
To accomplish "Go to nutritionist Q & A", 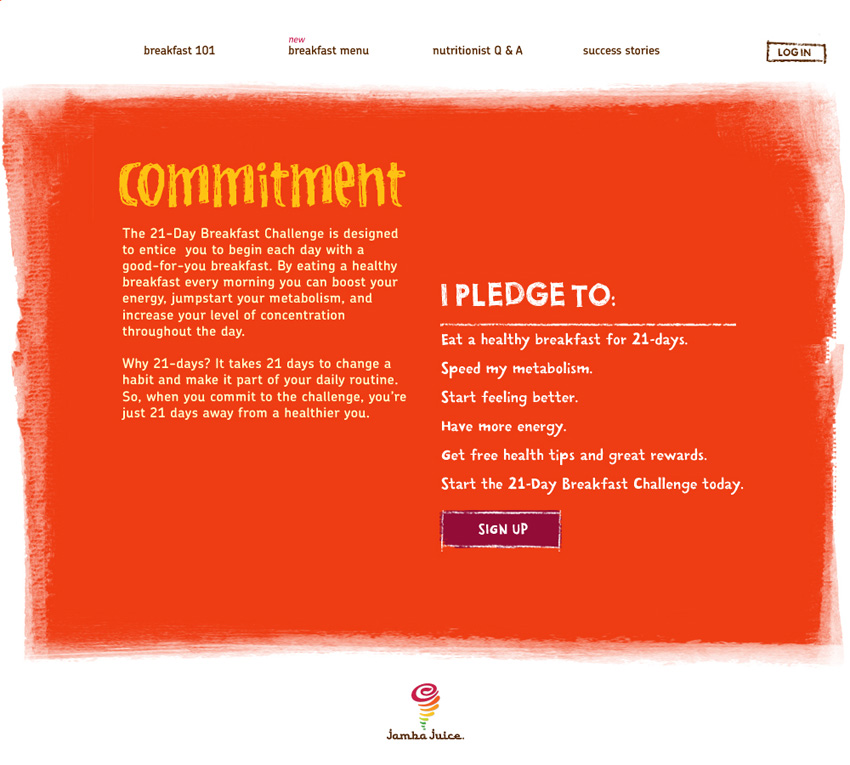I will tap(477, 50).
